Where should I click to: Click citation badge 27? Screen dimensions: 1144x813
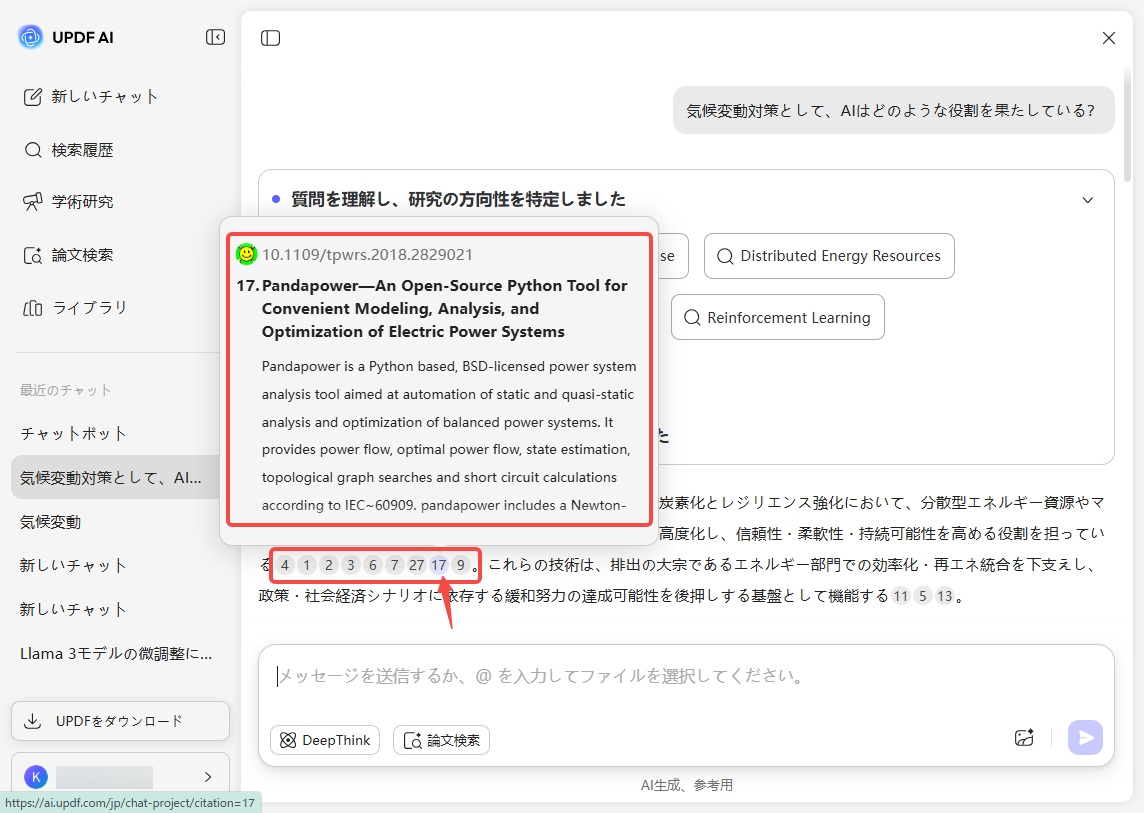click(417, 565)
